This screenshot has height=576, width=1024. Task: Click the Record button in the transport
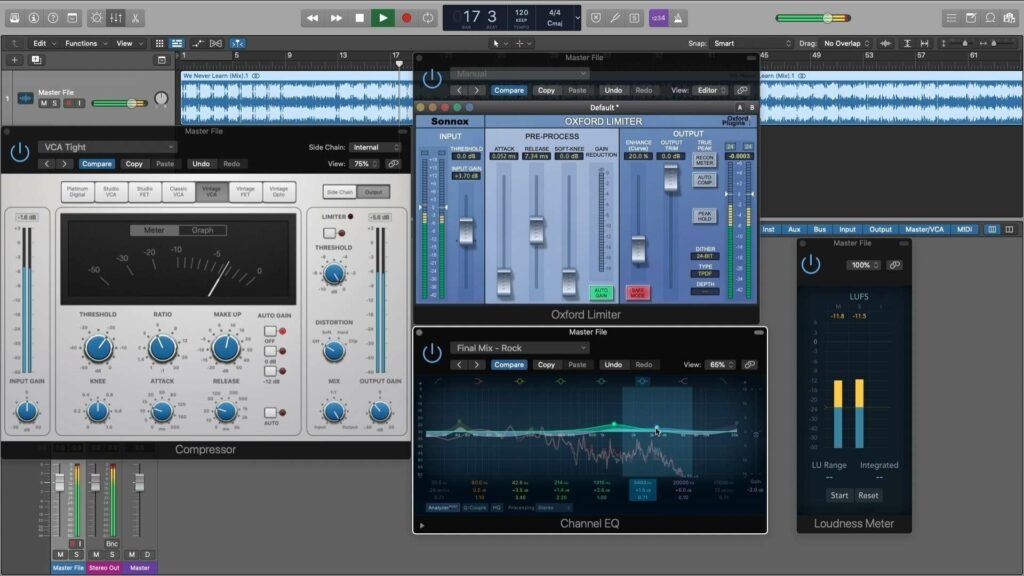tap(406, 17)
